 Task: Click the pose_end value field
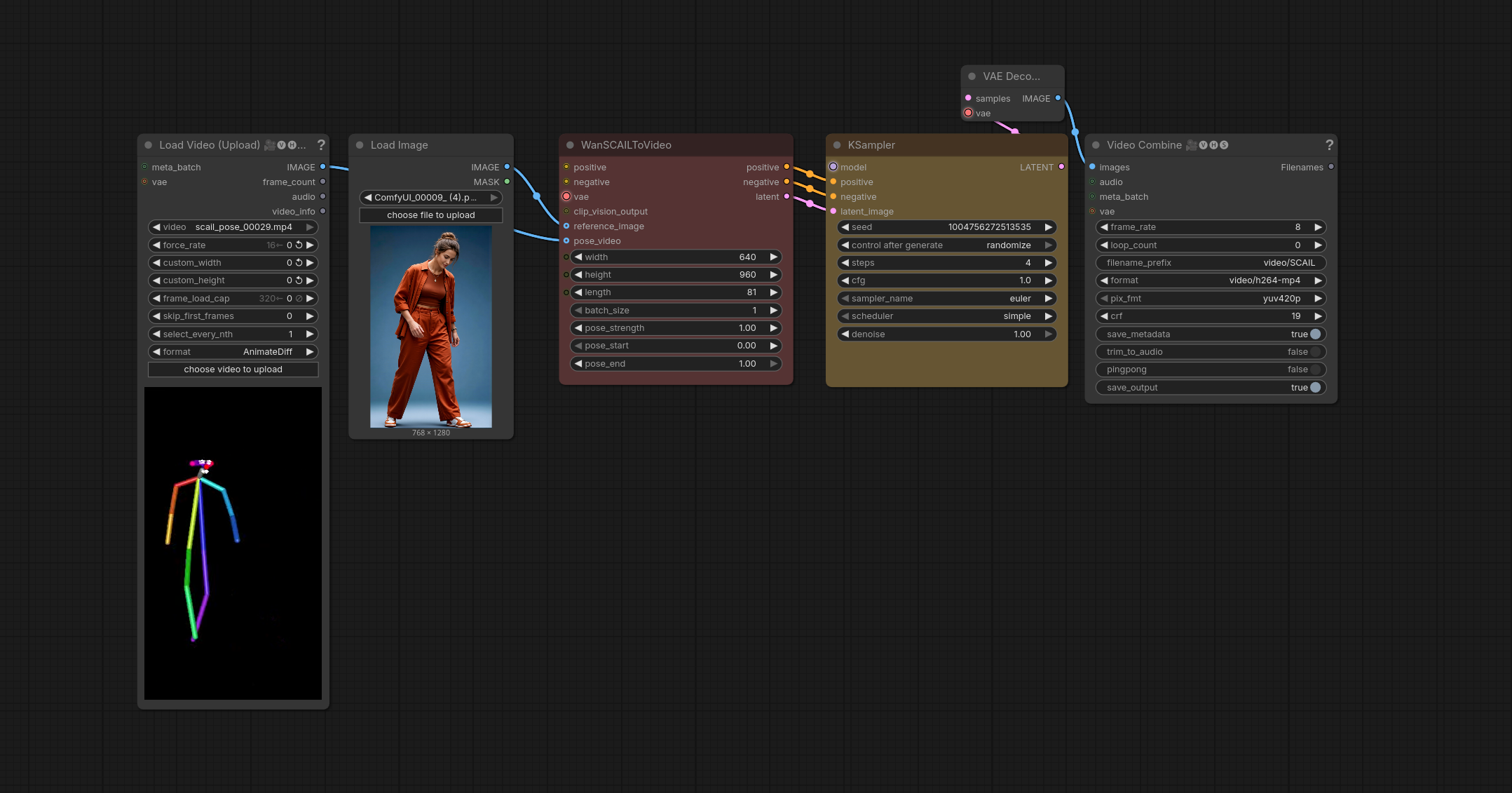coord(676,364)
